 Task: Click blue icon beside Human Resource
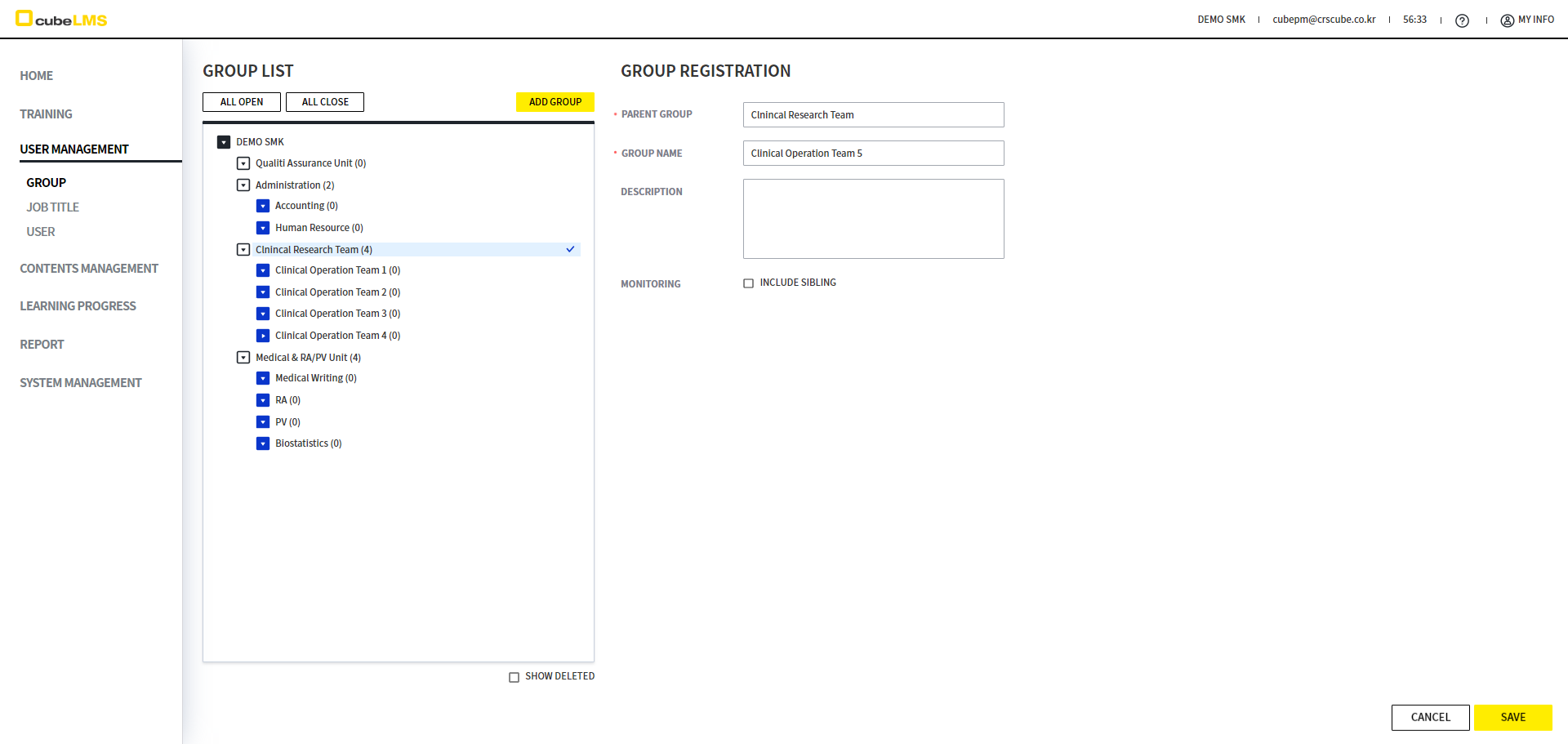(x=263, y=228)
